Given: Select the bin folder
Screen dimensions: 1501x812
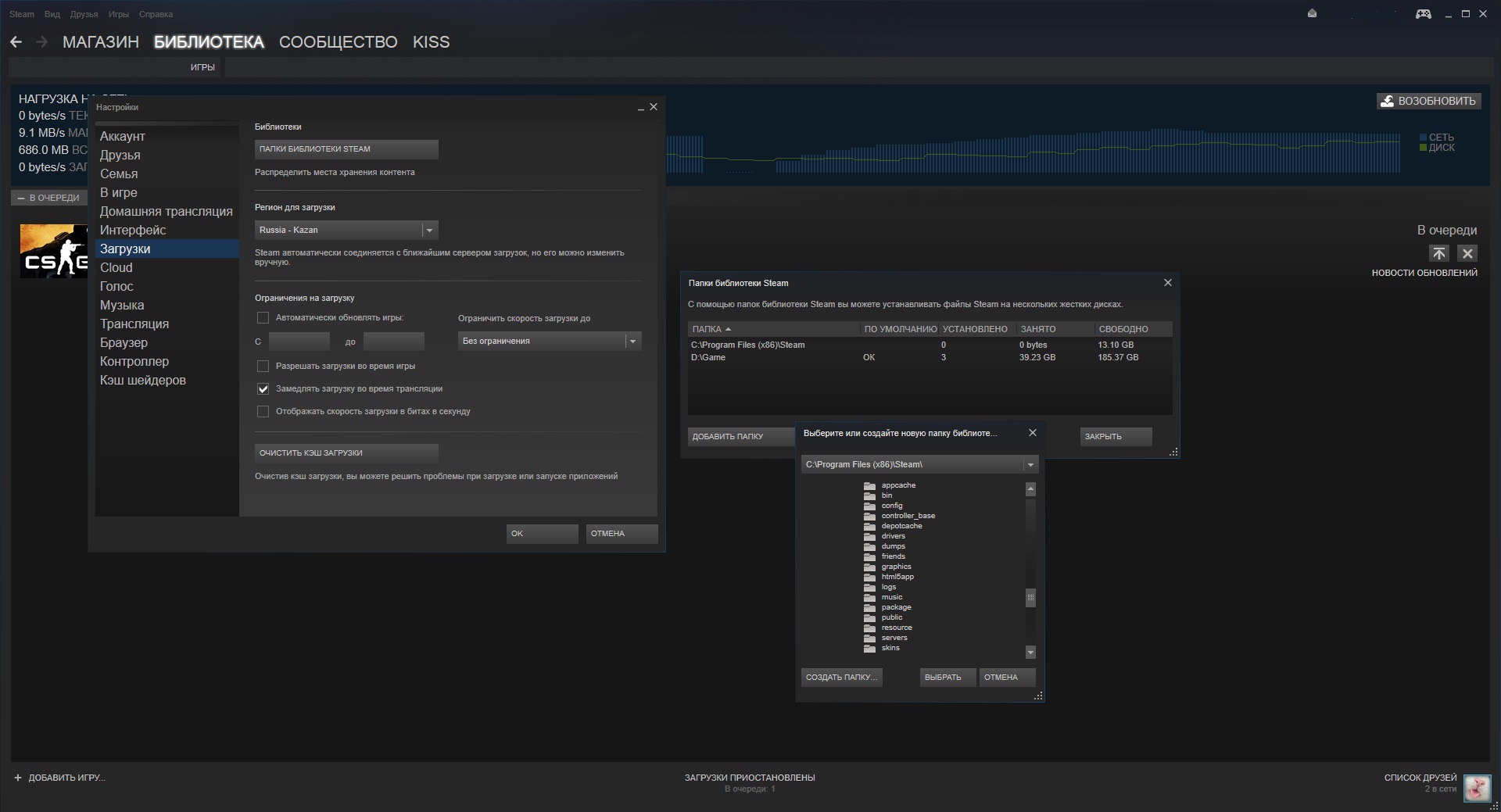Looking at the screenshot, I should point(887,495).
